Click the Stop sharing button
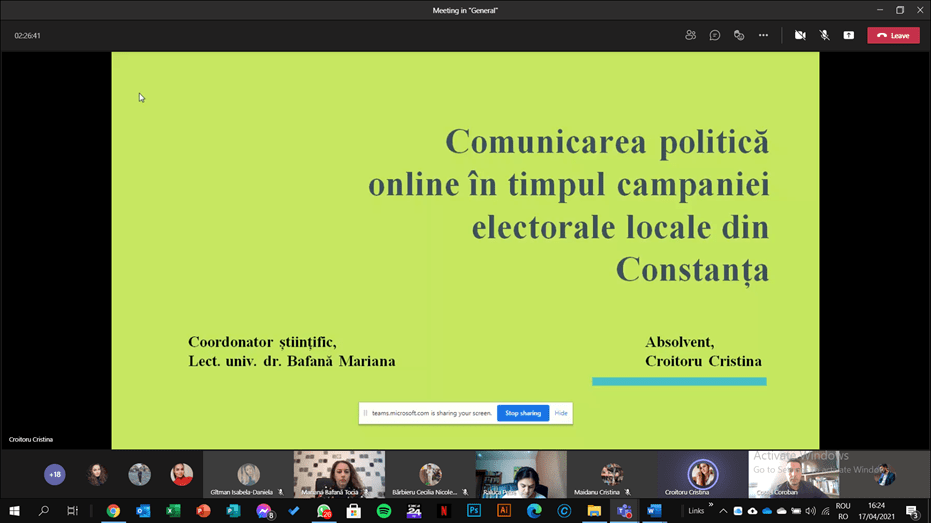Image resolution: width=931 pixels, height=523 pixels. point(523,413)
